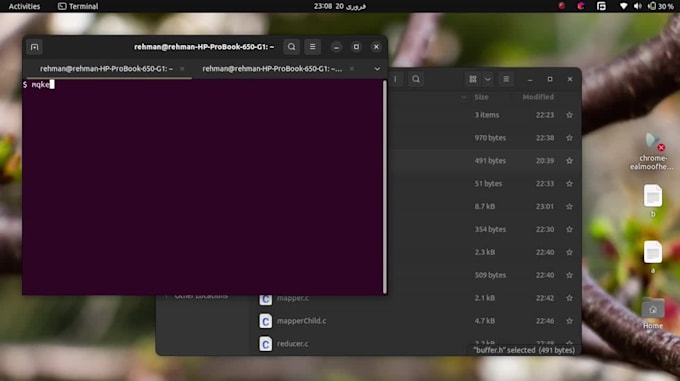Star the 970 bytes file row
The width and height of the screenshot is (680, 381).
pos(569,138)
